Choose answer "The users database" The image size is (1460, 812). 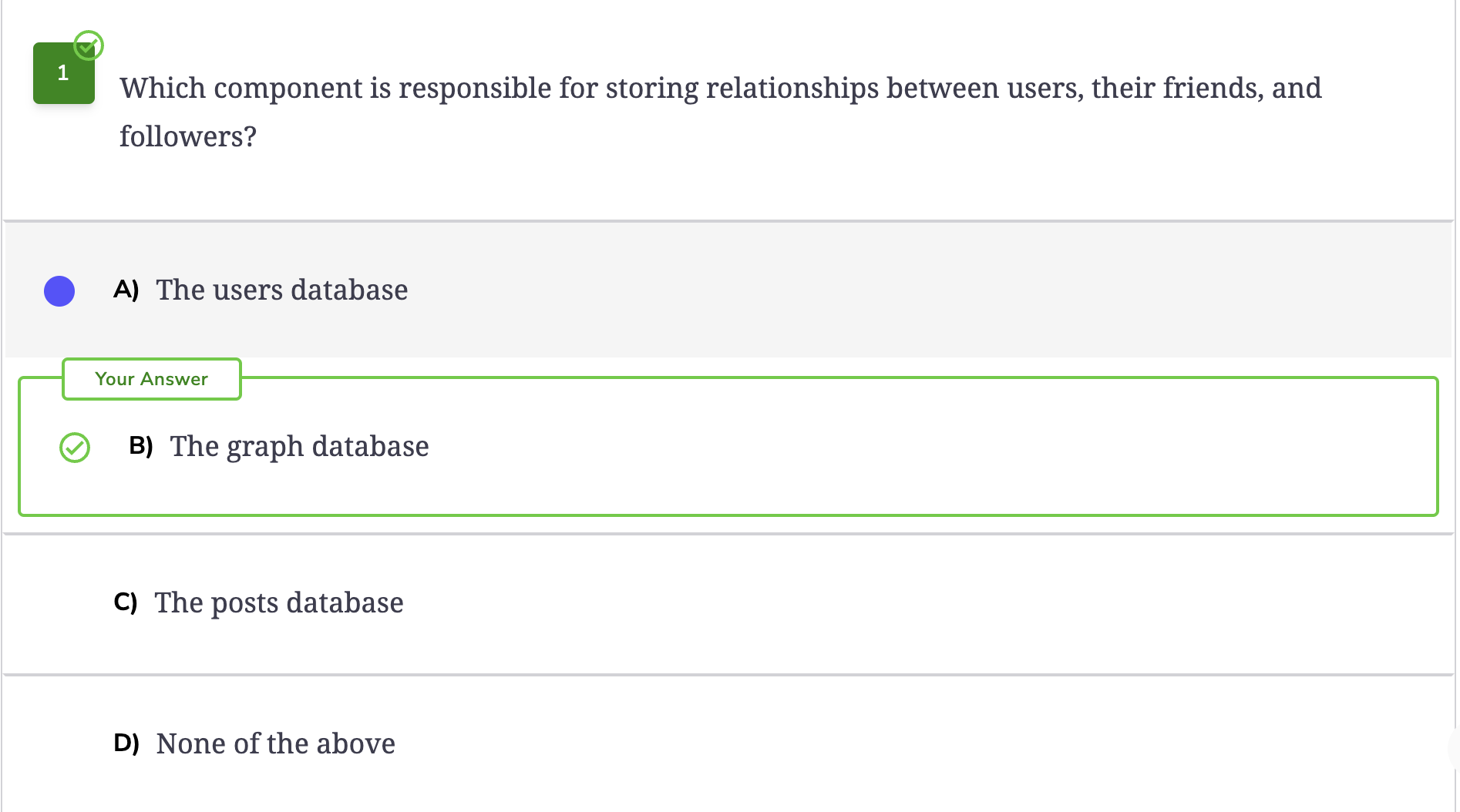pyautogui.click(x=282, y=290)
